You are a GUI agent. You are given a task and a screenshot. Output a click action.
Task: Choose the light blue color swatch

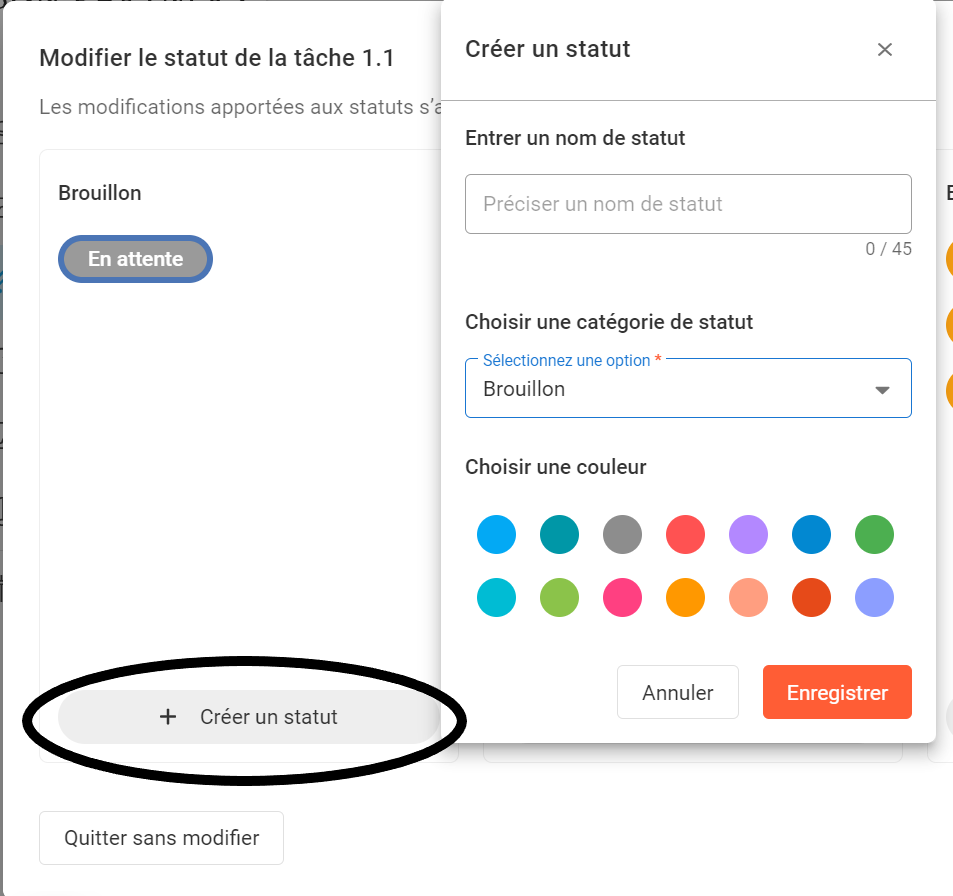tap(497, 535)
